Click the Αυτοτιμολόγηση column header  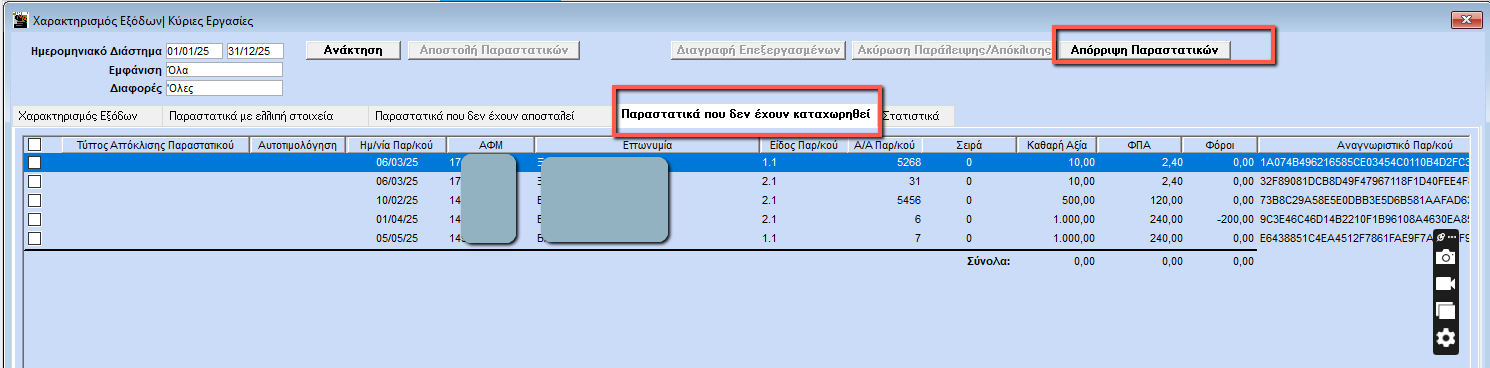[x=298, y=145]
